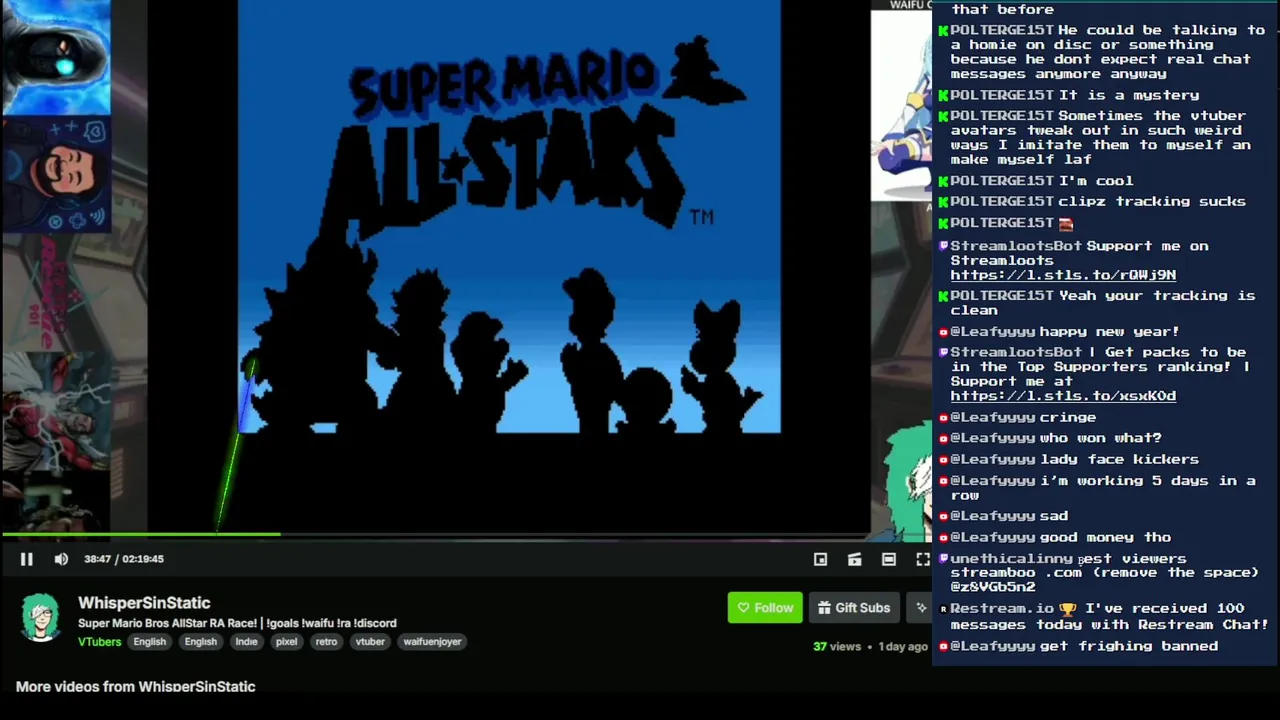Click chat message 'who won what?'

[1101, 438]
